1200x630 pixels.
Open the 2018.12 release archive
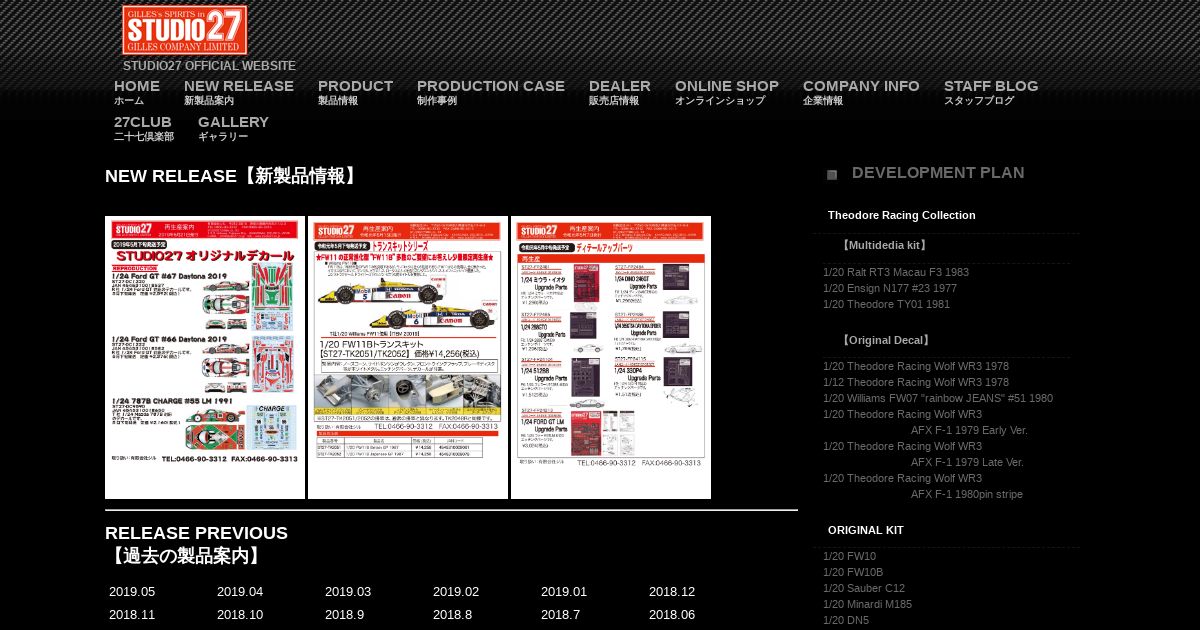(672, 592)
